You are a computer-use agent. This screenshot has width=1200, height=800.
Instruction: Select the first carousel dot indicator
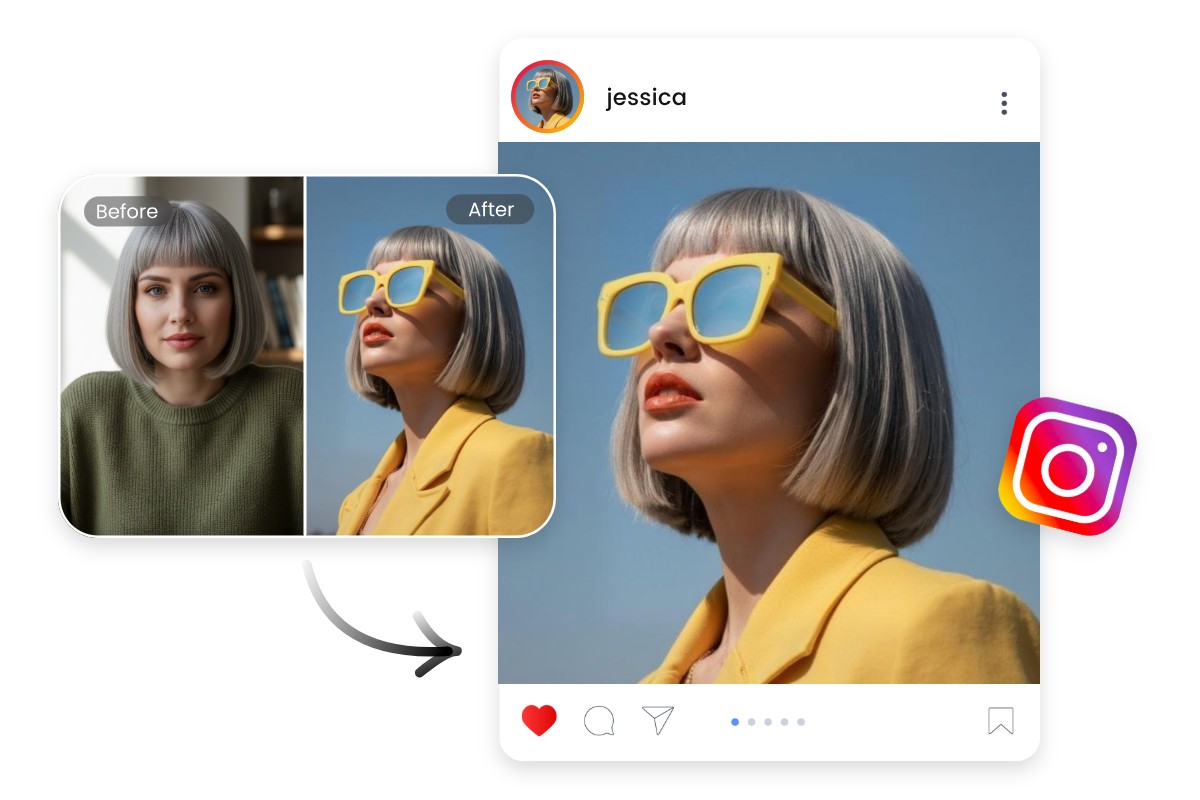733,721
